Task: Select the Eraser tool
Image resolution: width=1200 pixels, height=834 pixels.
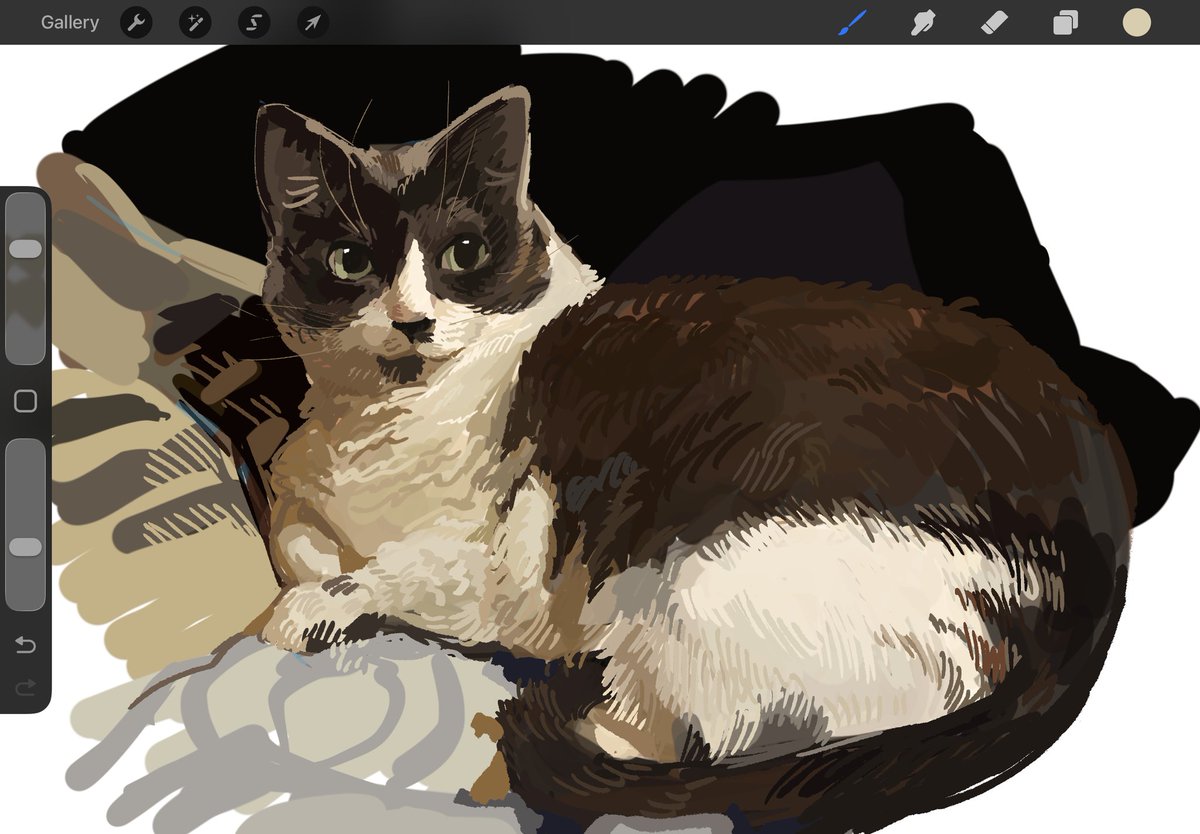Action: tap(995, 22)
